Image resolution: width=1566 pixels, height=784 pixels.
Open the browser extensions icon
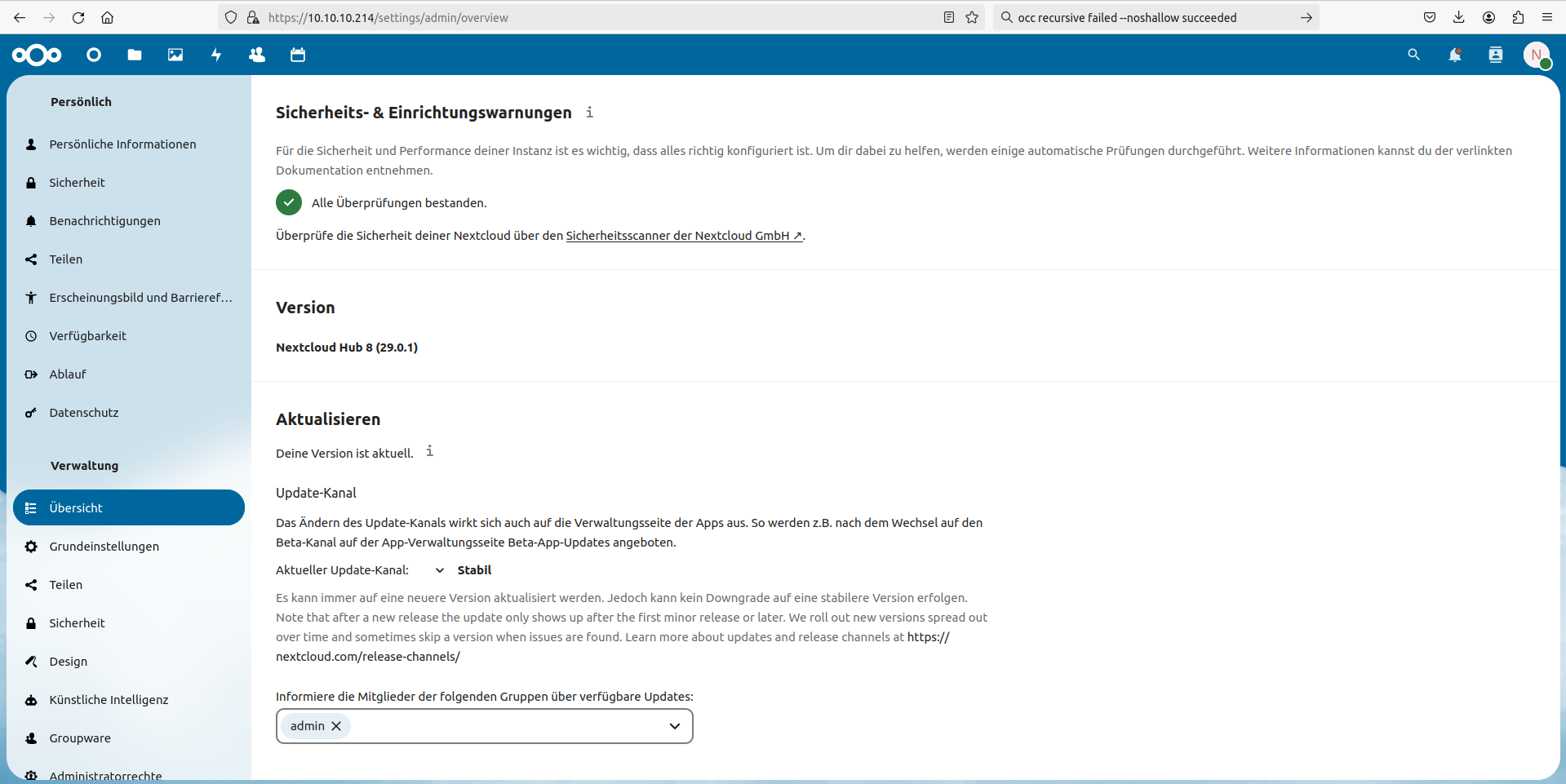(1518, 17)
